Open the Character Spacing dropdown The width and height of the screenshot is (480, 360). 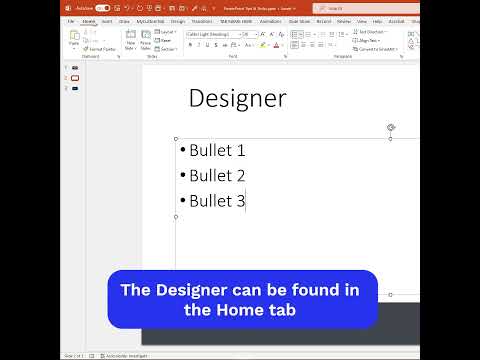235,45
